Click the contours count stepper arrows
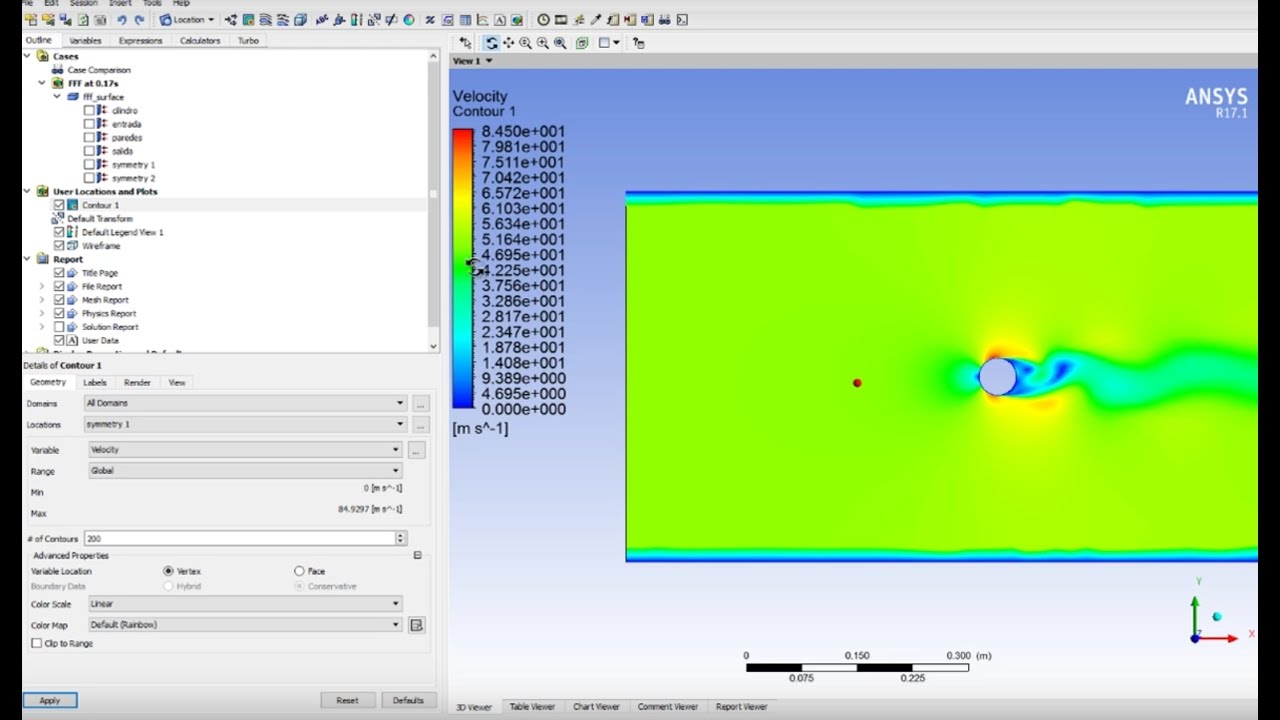Image resolution: width=1280 pixels, height=720 pixels. point(401,538)
